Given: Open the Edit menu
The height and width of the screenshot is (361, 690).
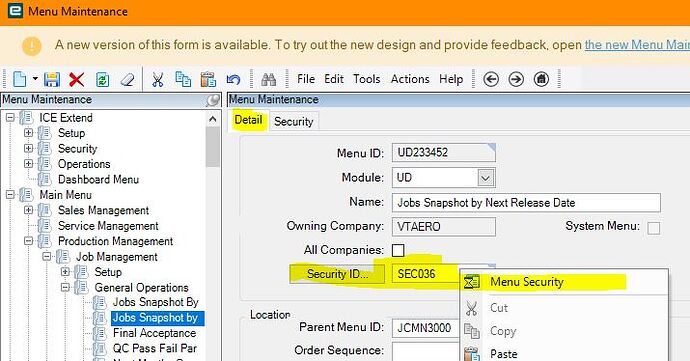Looking at the screenshot, I should pyautogui.click(x=334, y=79).
